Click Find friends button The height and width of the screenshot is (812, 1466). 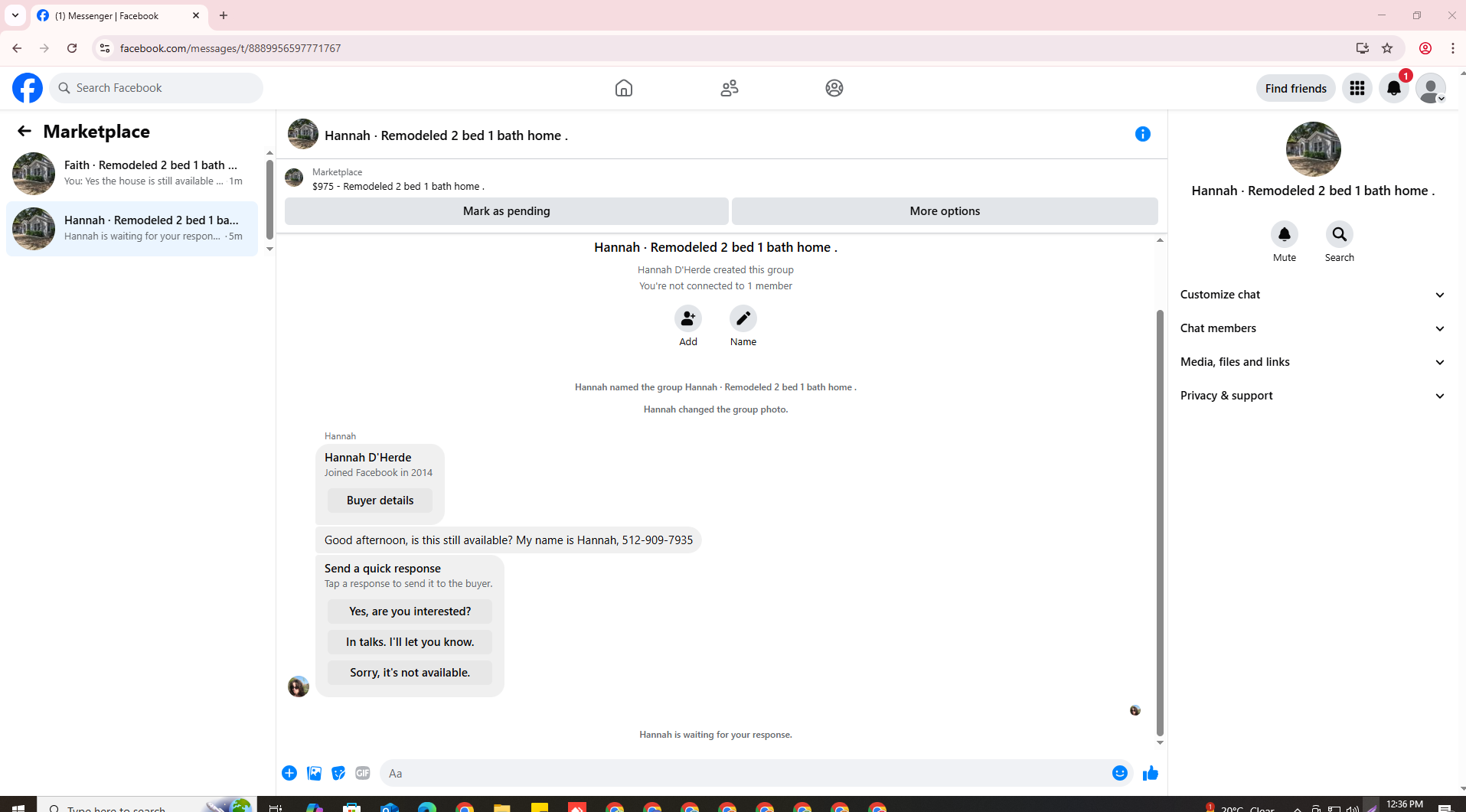[x=1295, y=88]
